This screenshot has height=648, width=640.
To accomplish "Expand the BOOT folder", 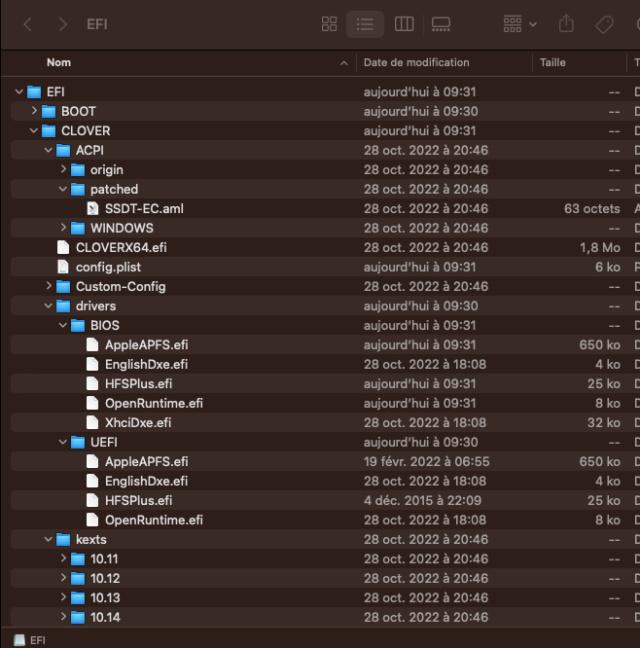I will pos(34,111).
